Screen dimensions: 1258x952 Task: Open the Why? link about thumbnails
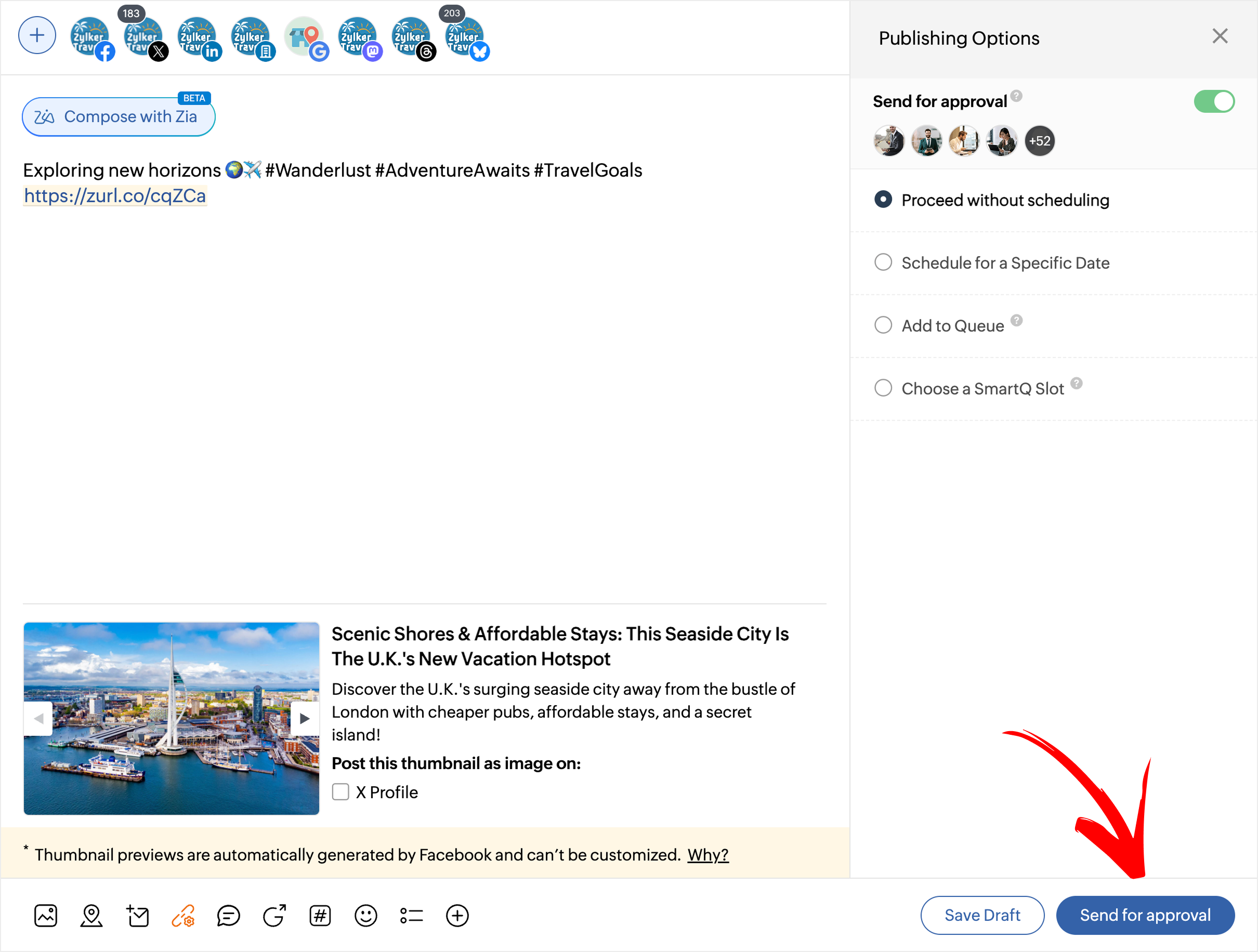tap(707, 855)
